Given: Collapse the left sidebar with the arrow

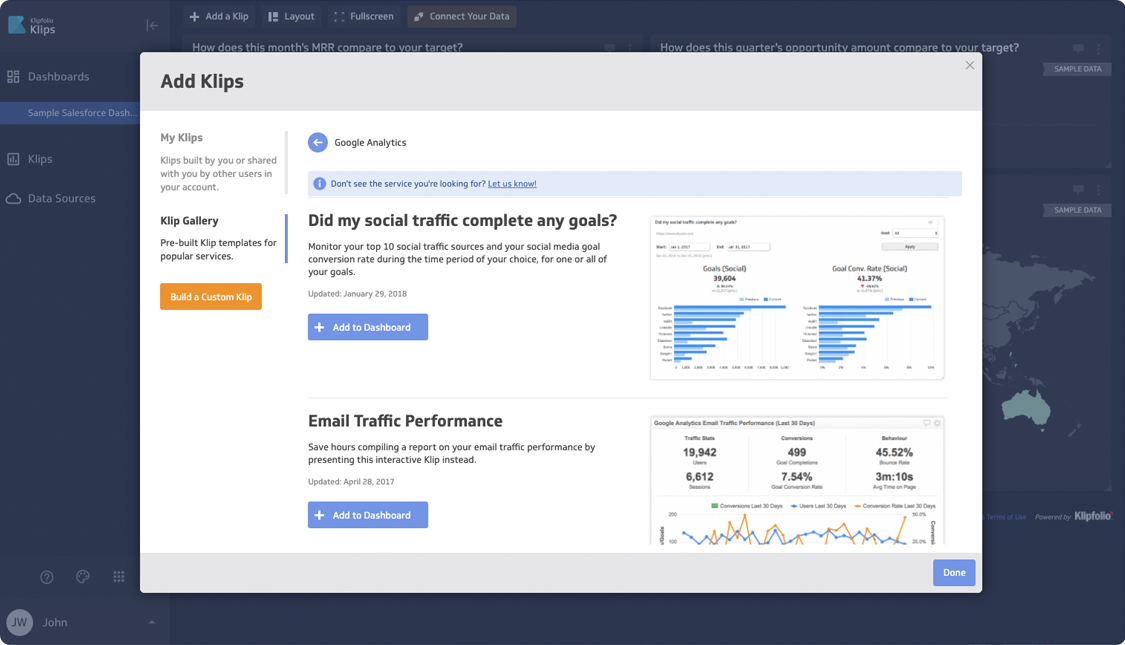Looking at the screenshot, I should pos(152,26).
